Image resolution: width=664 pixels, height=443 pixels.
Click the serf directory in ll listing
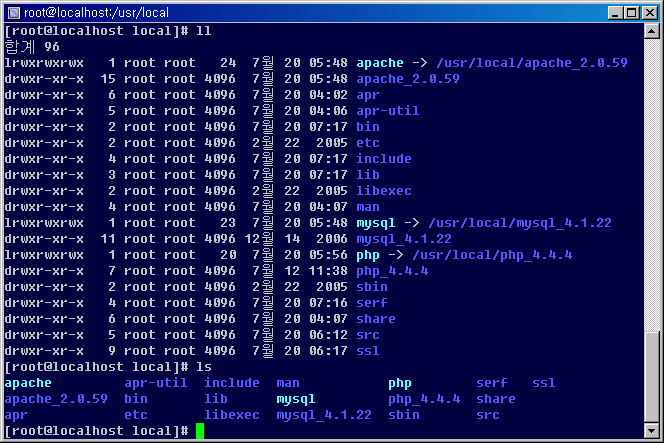372,303
